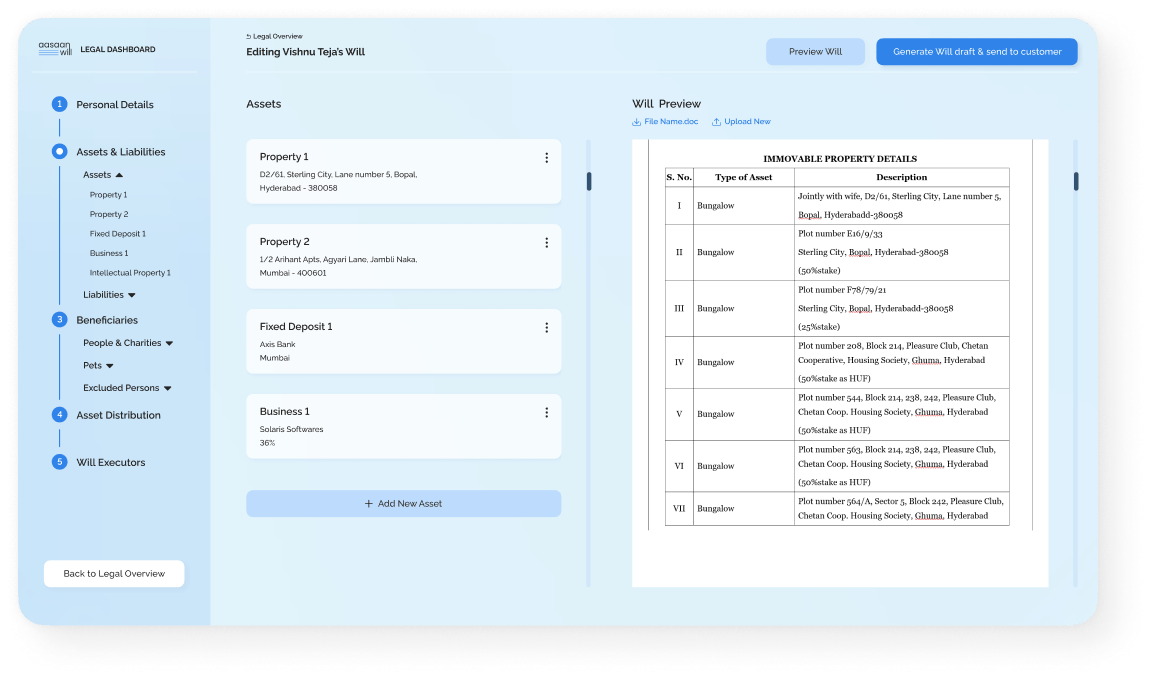
Task: Open the Property 2 three-dot options menu
Action: [546, 243]
